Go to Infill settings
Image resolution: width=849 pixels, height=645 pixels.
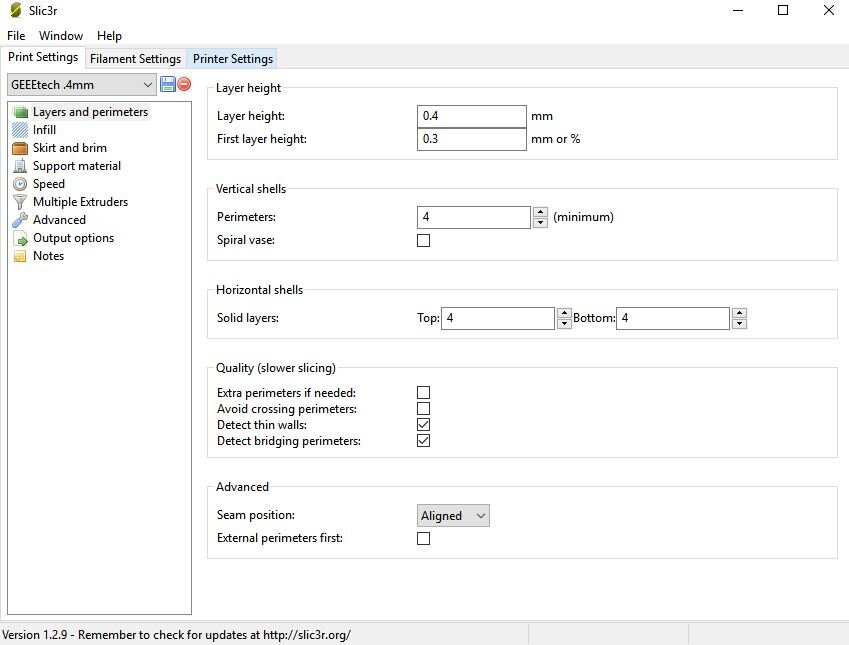(x=44, y=130)
